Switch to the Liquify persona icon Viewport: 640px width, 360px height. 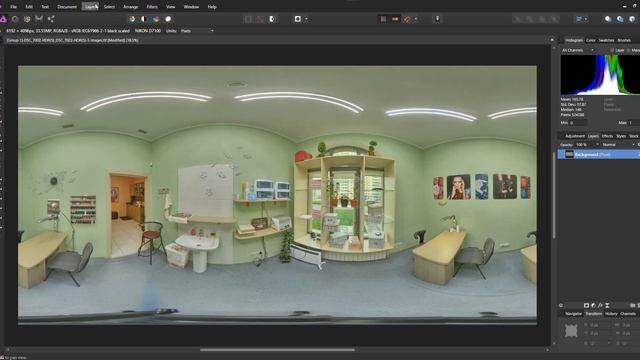[15, 19]
